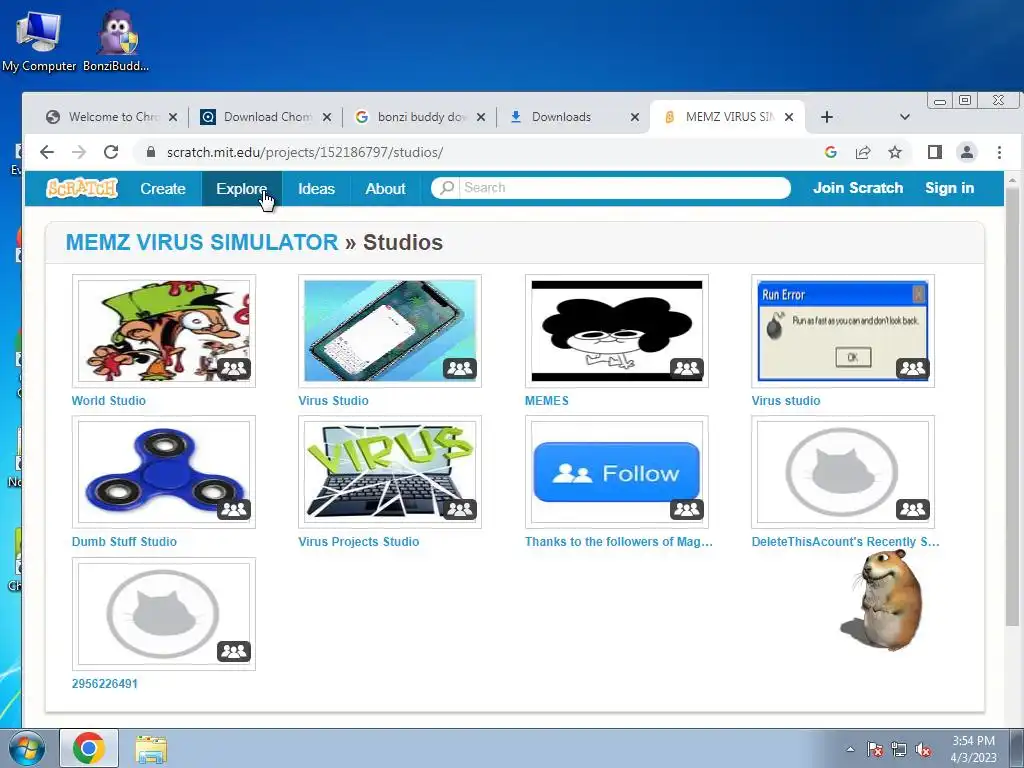1024x768 pixels.
Task: Open the fidget spinner studio thumbnail
Action: [164, 472]
